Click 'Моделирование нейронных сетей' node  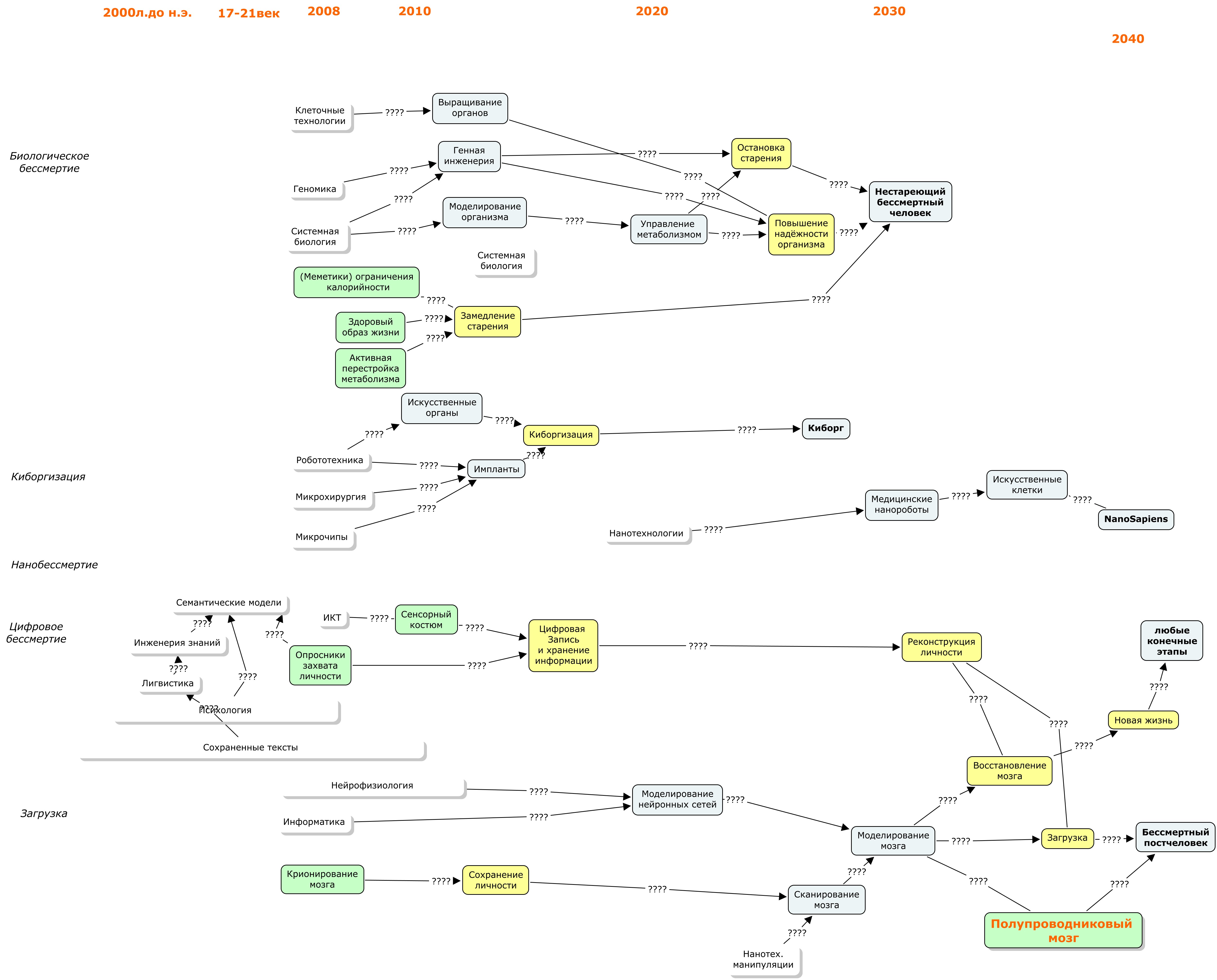pos(677,799)
